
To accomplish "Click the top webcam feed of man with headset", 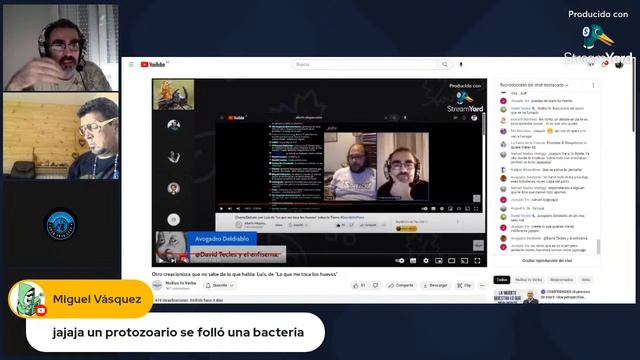I will (61, 48).
